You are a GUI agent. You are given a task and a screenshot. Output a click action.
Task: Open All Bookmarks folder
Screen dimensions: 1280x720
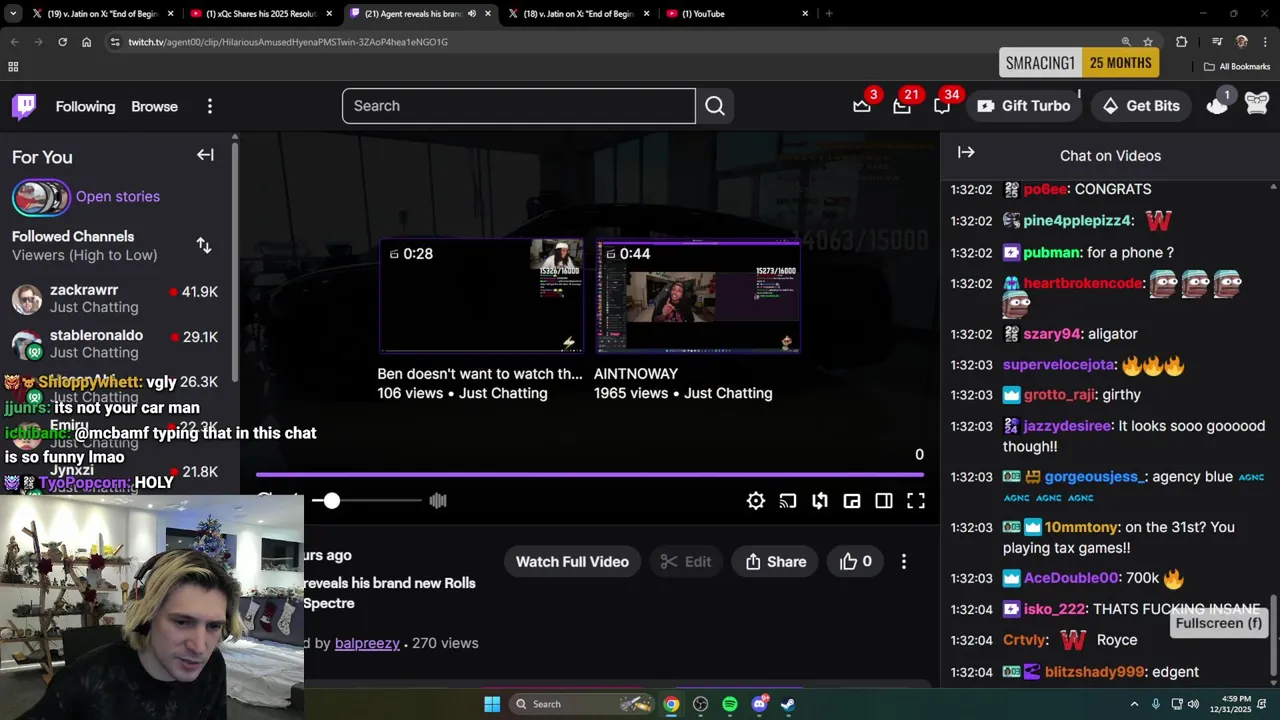(x=1237, y=67)
